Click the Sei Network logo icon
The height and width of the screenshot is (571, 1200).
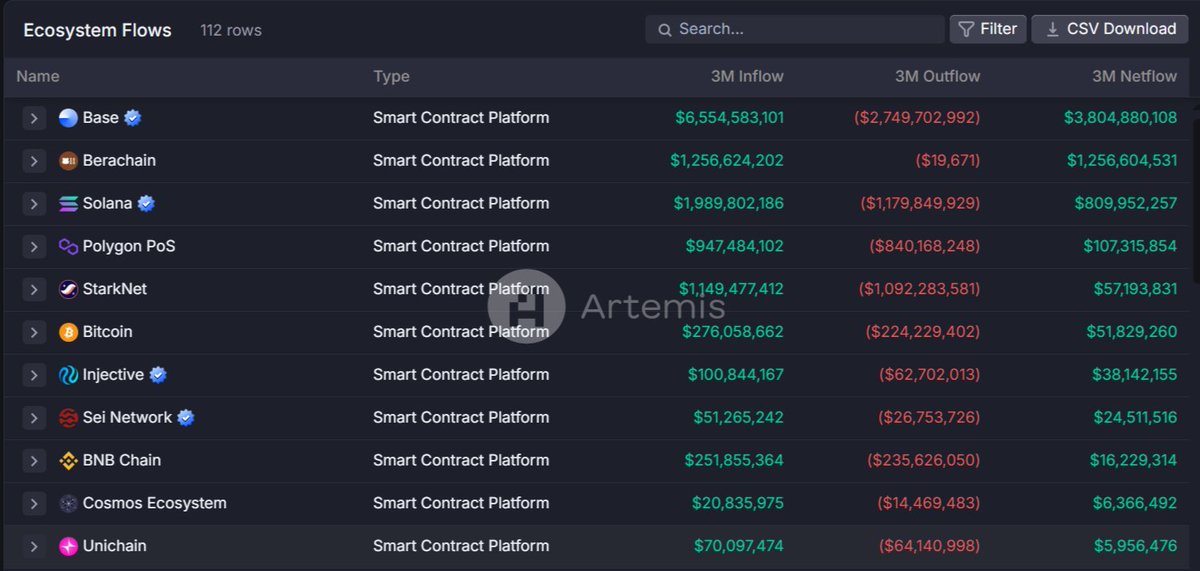coord(68,418)
